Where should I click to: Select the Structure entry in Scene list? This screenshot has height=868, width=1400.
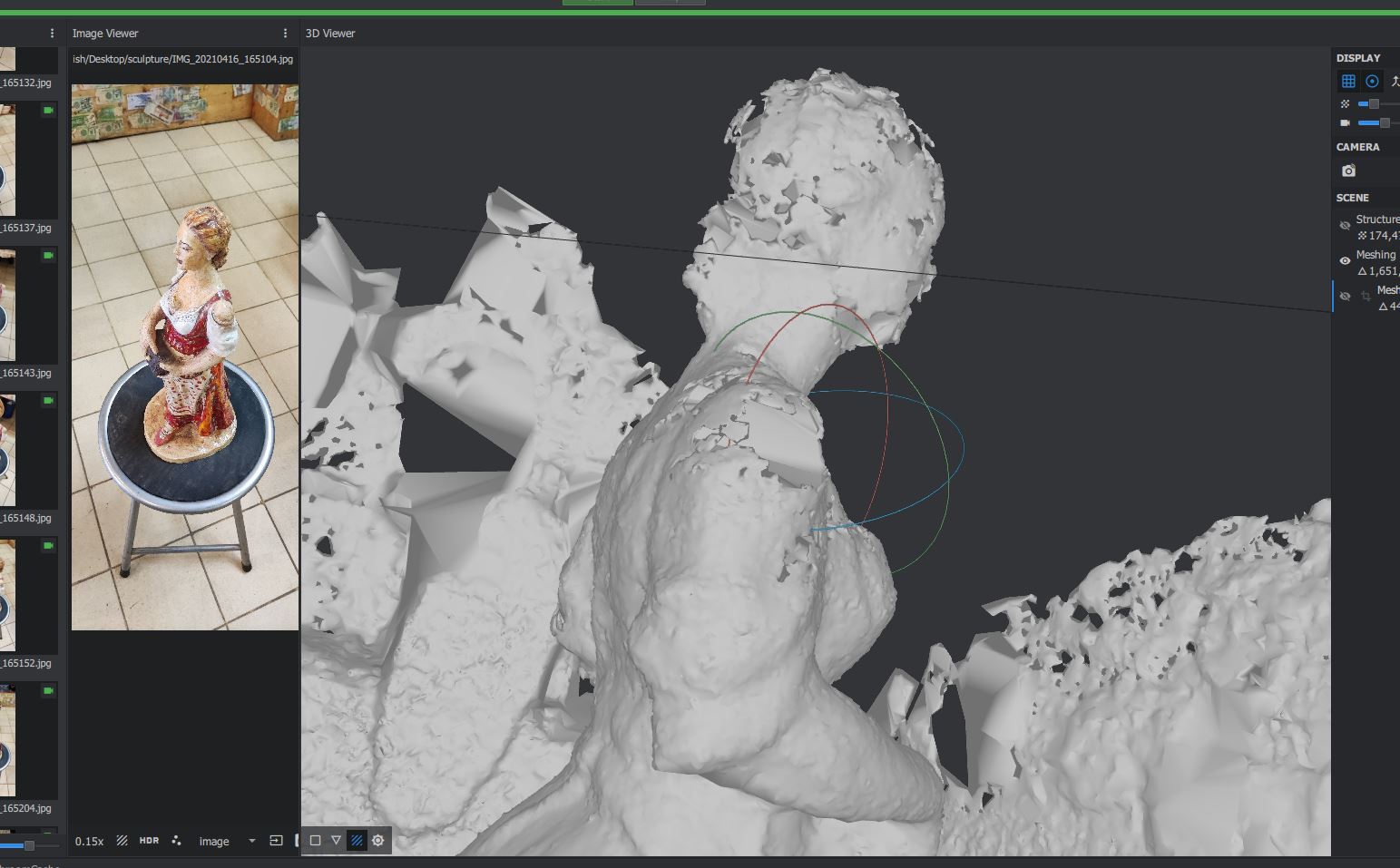pyautogui.click(x=1377, y=219)
